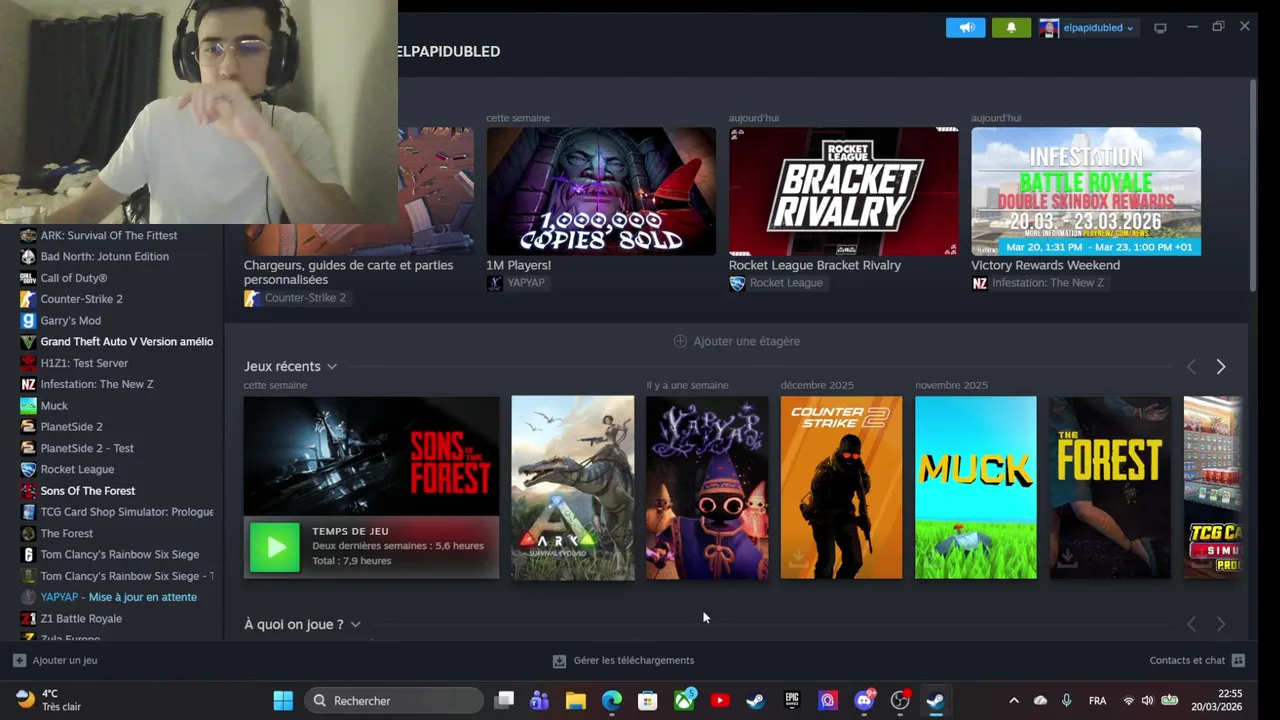Viewport: 1280px width, 720px height.
Task: Show hidden system tray icons chevron
Action: [x=1013, y=701]
